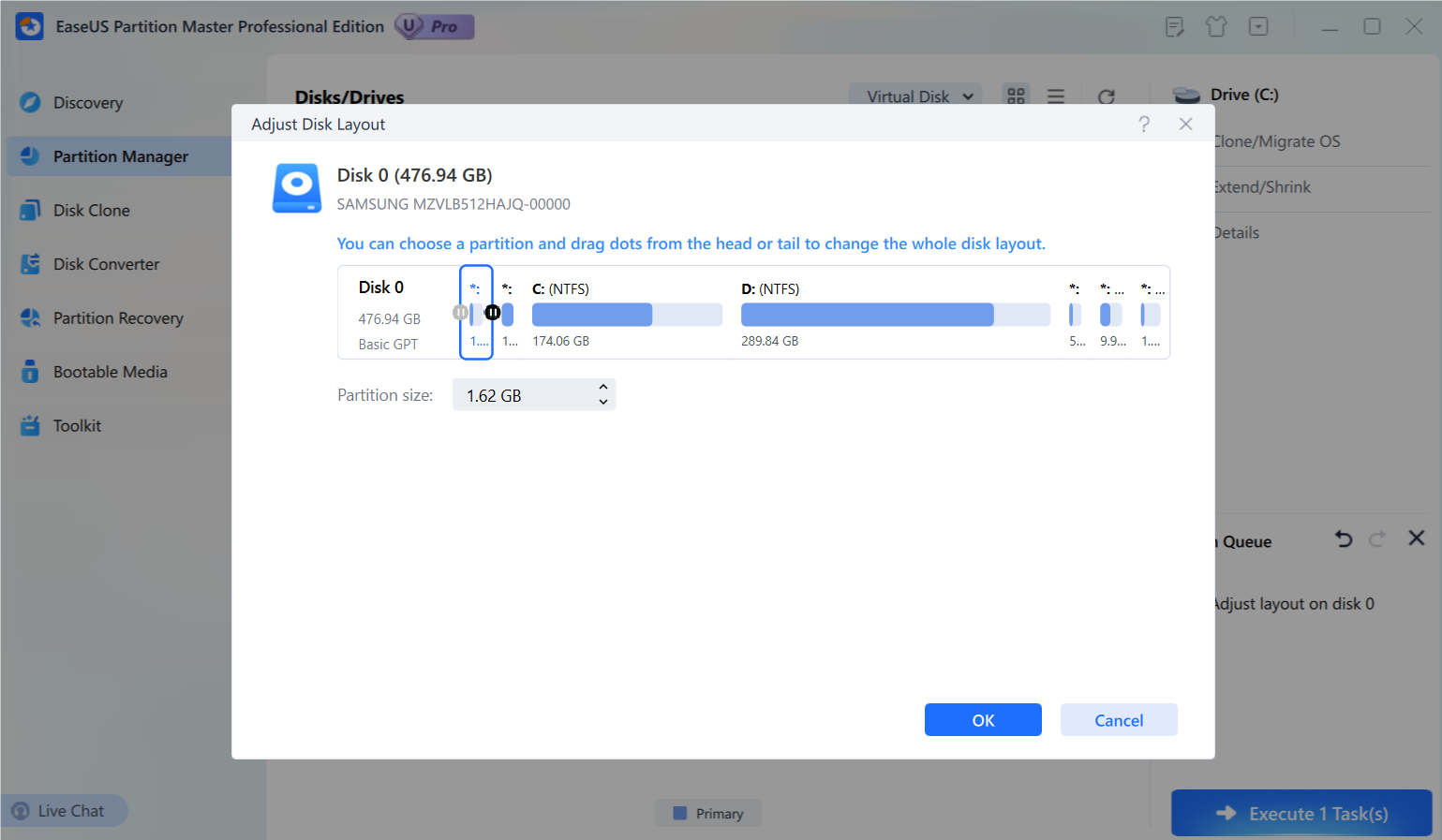Expand the Virtual Disk dropdown
1442x840 pixels.
click(x=915, y=96)
